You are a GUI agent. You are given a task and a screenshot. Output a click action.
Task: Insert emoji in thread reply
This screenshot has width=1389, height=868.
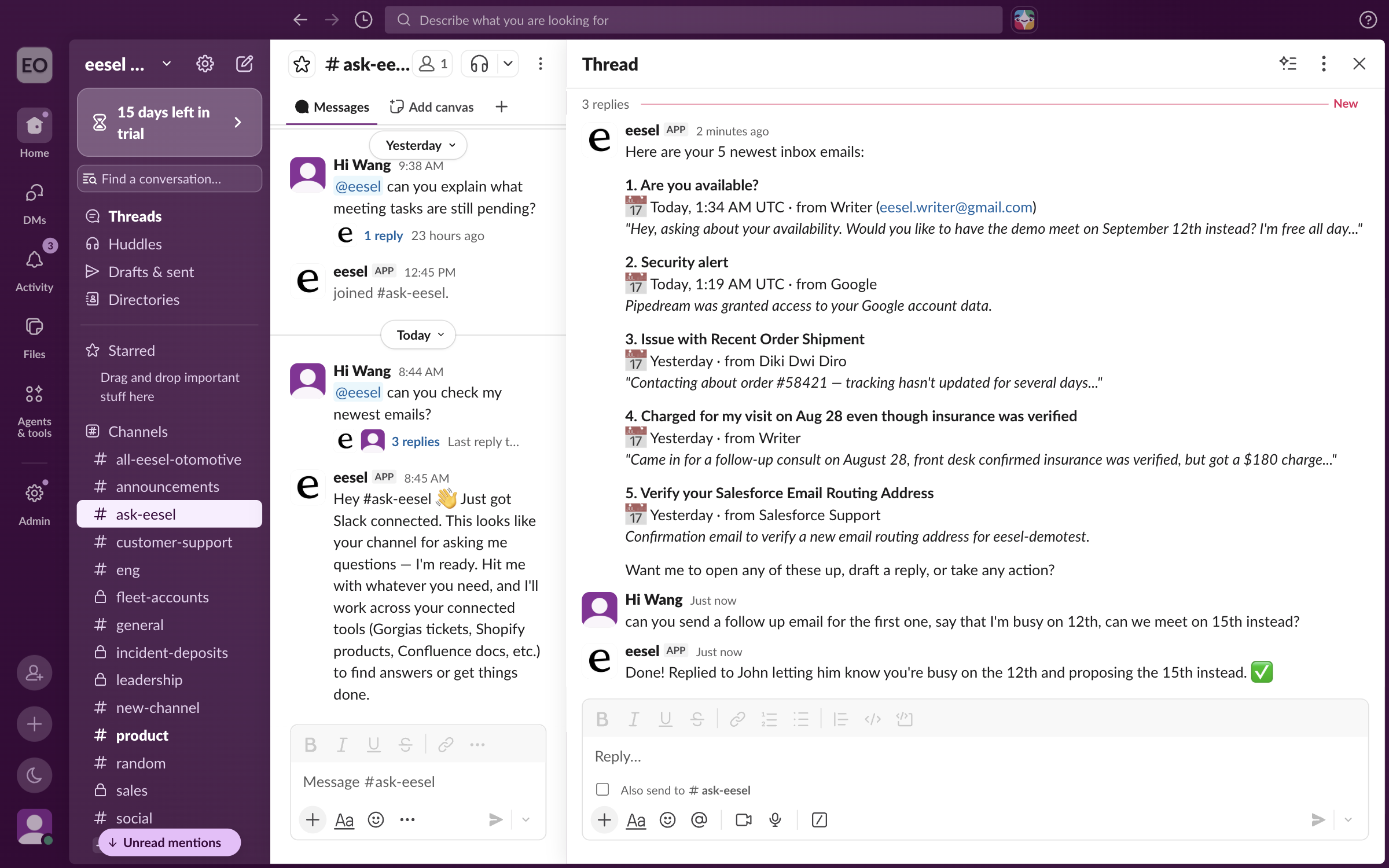coord(667,820)
